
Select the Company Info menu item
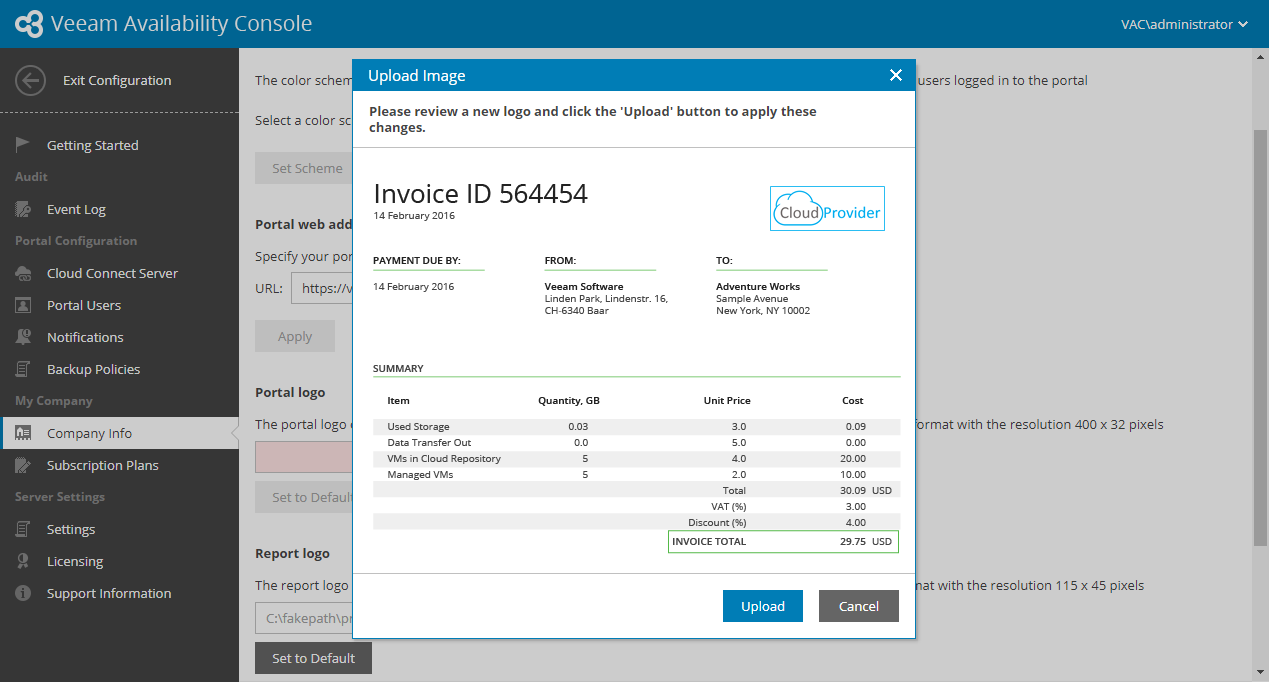tap(119, 433)
